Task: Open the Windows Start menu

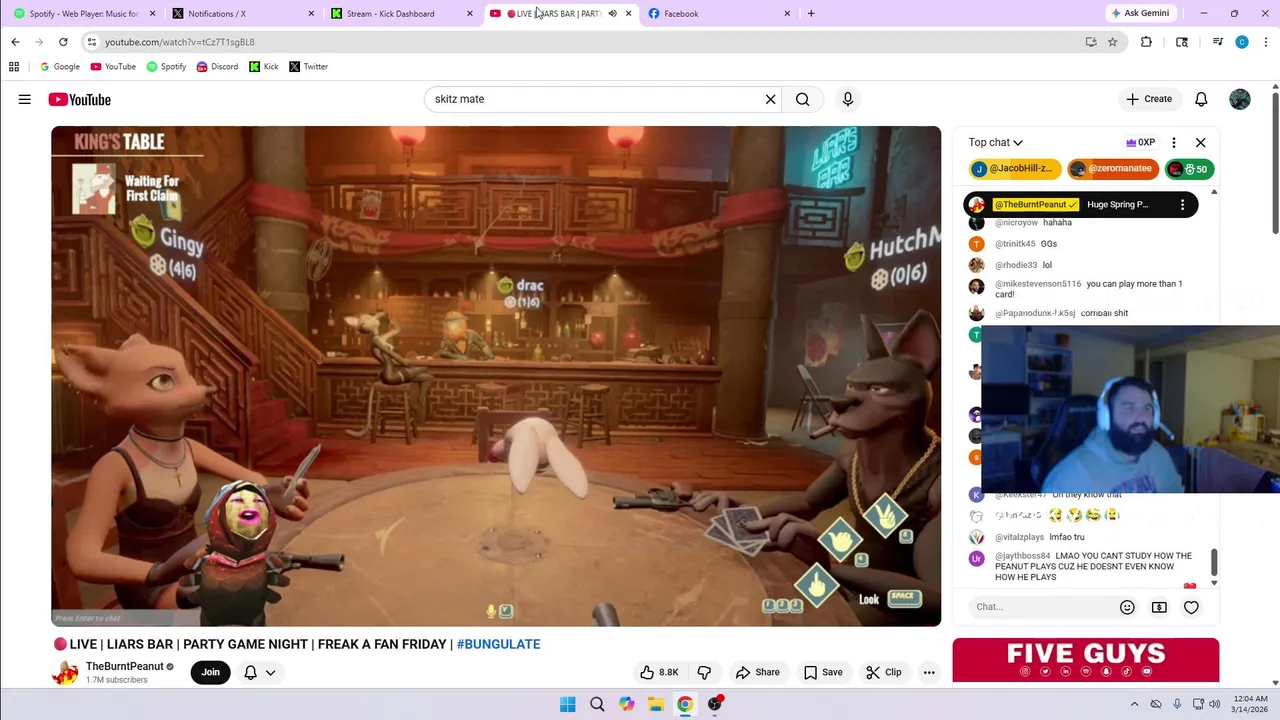Action: point(567,704)
